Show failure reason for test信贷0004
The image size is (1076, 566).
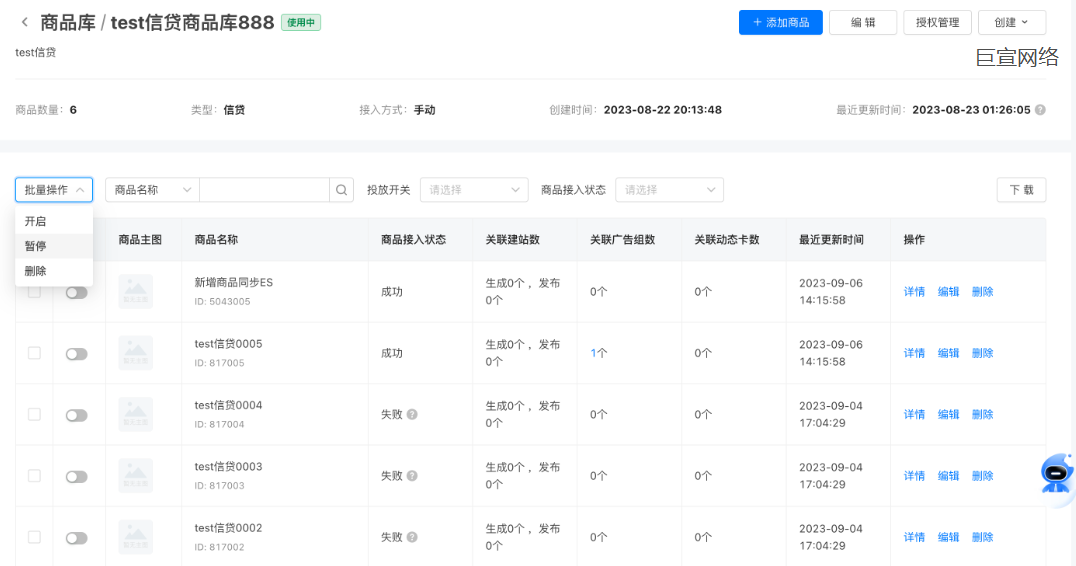412,414
